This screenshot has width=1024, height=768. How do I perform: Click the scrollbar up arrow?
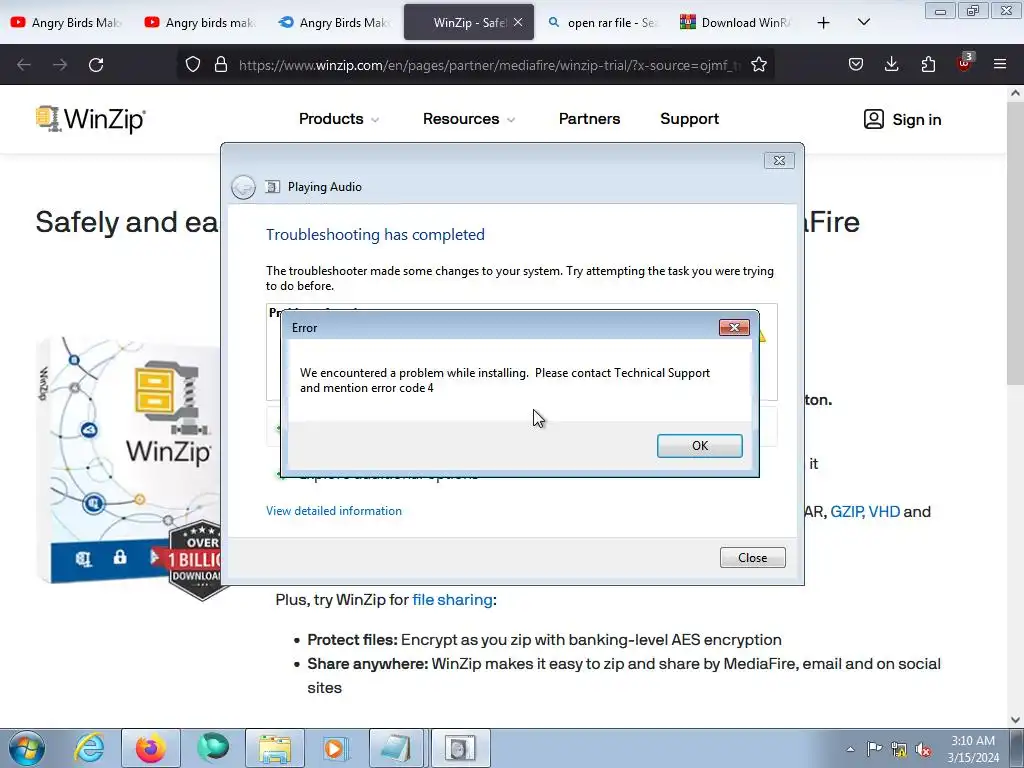[x=1015, y=93]
